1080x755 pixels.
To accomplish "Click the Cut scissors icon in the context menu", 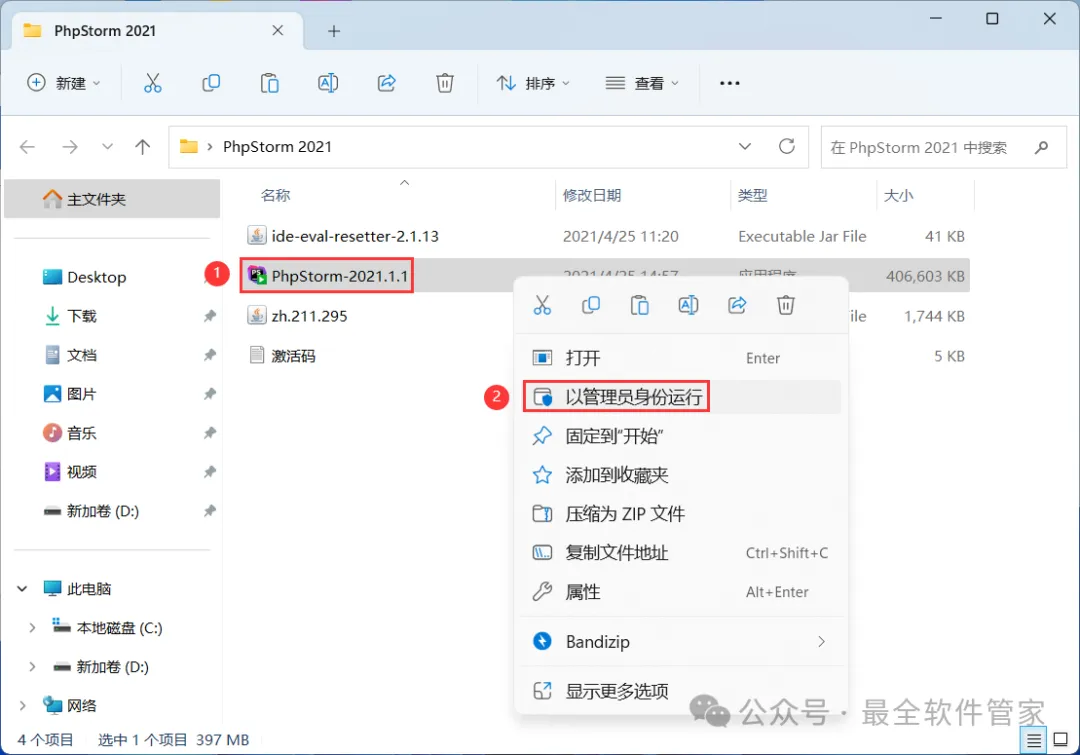I will [x=542, y=305].
